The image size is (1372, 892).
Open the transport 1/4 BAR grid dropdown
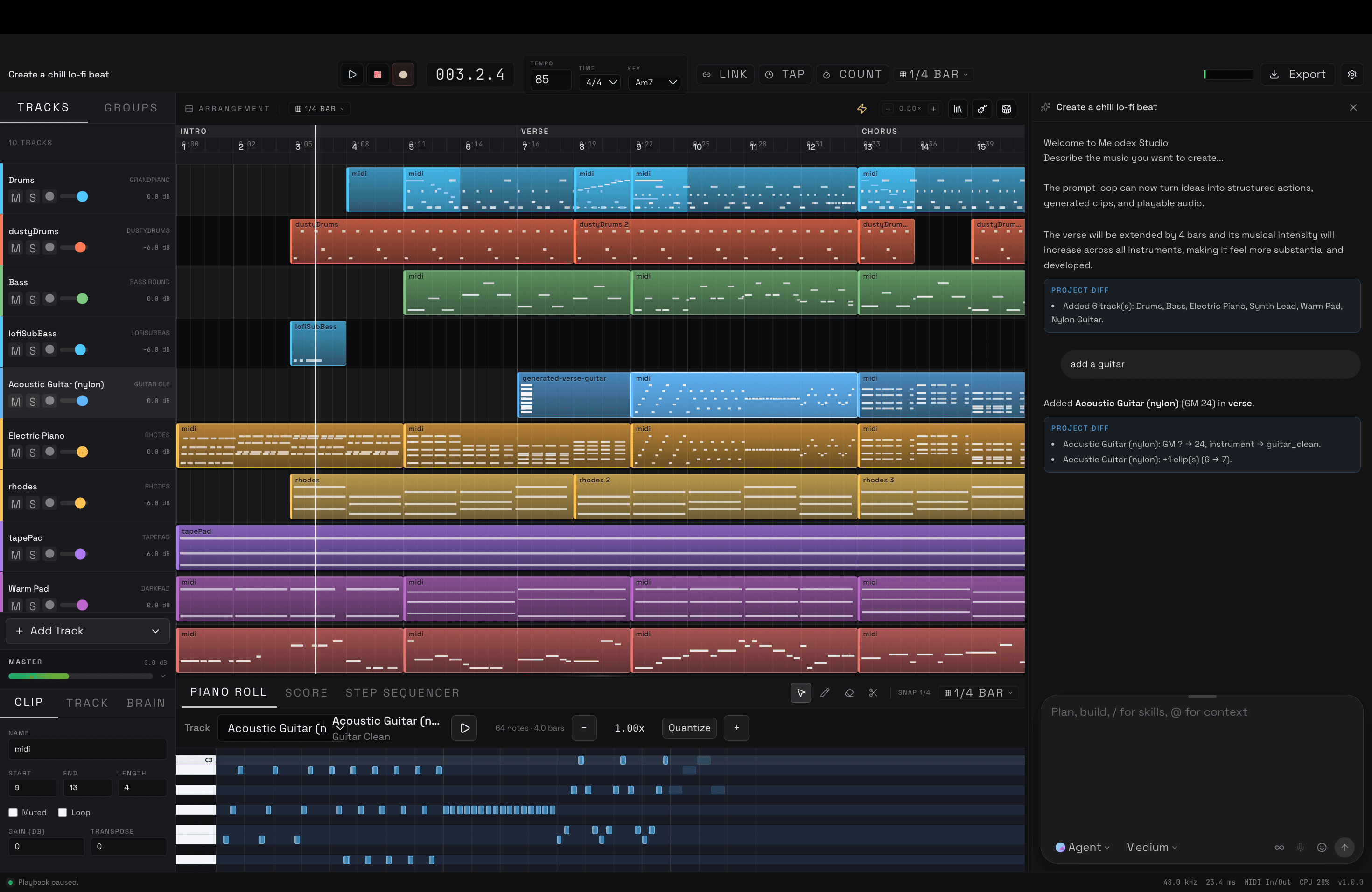pyautogui.click(x=934, y=74)
